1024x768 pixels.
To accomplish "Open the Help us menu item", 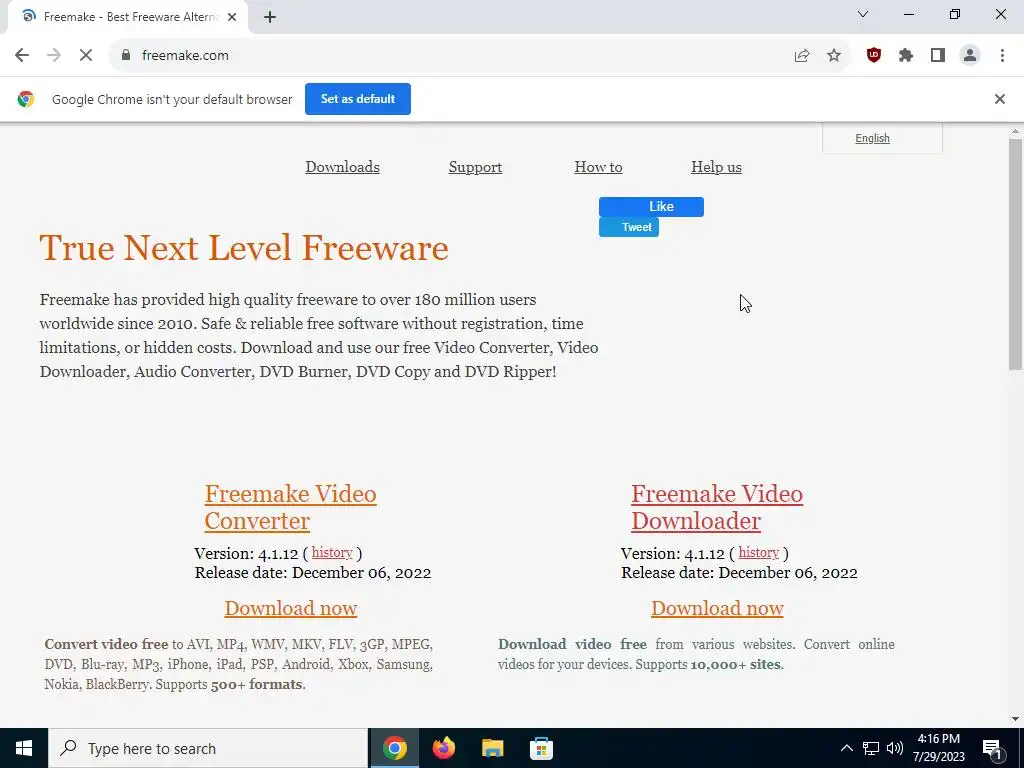I will [716, 167].
